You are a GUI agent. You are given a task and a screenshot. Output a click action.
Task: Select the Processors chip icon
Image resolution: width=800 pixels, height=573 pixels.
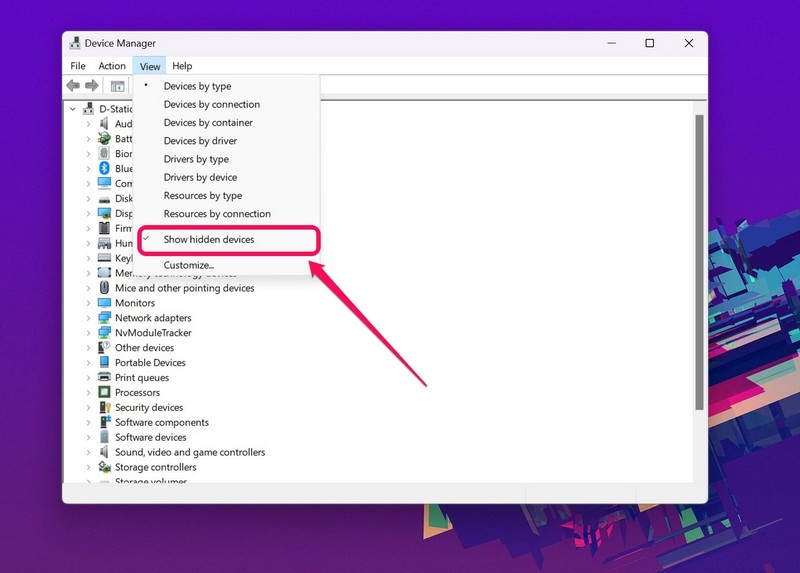(104, 393)
